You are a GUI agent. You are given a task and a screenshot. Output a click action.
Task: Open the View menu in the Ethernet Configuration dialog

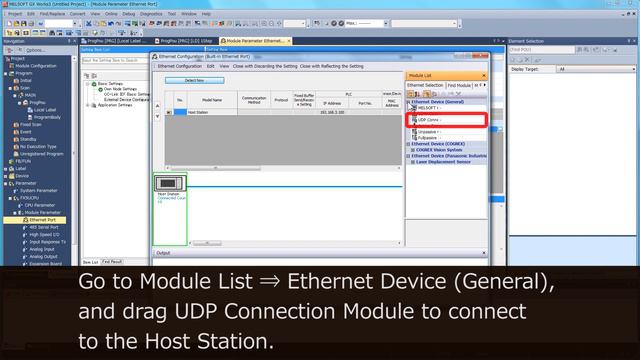coord(224,66)
